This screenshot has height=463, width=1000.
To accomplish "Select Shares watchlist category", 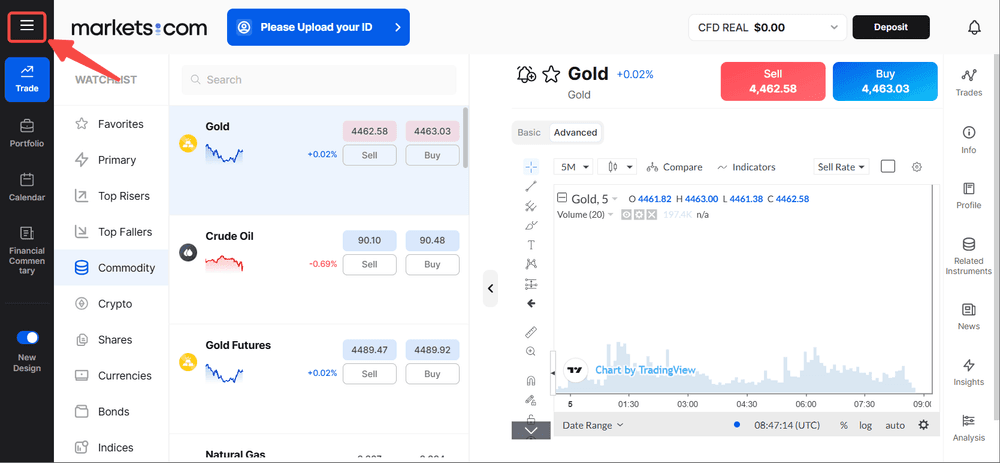I will [x=112, y=340].
